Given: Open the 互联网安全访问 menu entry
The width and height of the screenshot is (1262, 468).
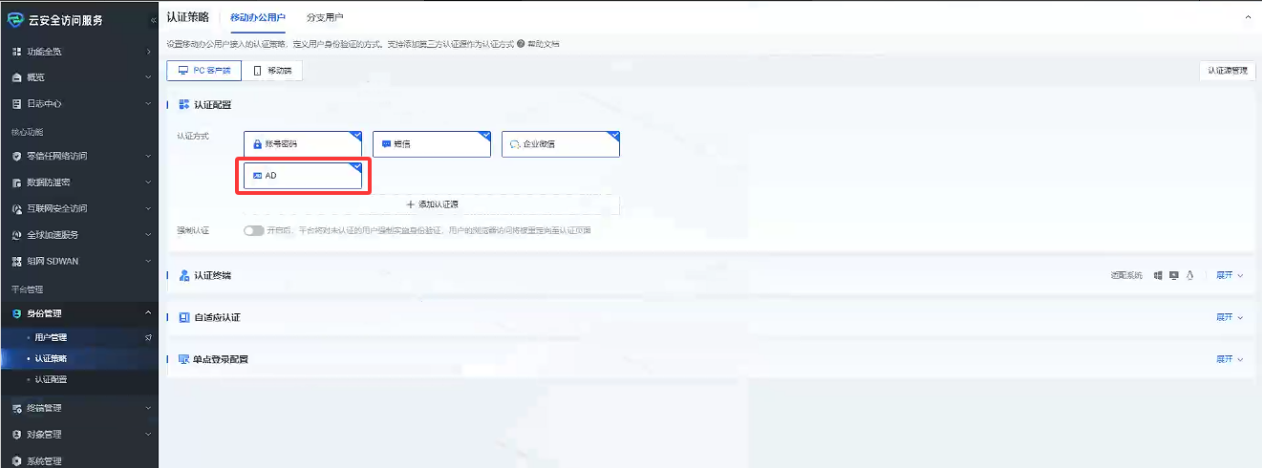Looking at the screenshot, I should [79, 209].
